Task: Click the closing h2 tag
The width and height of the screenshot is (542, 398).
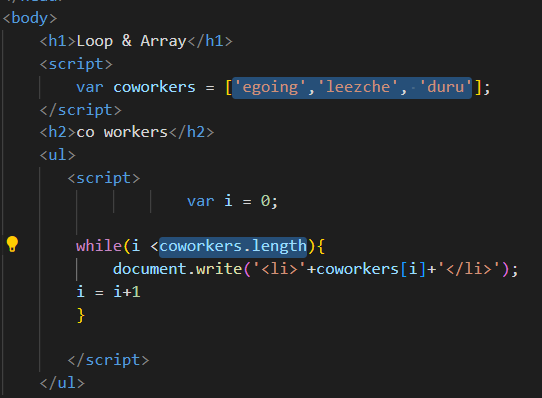Action: point(191,132)
